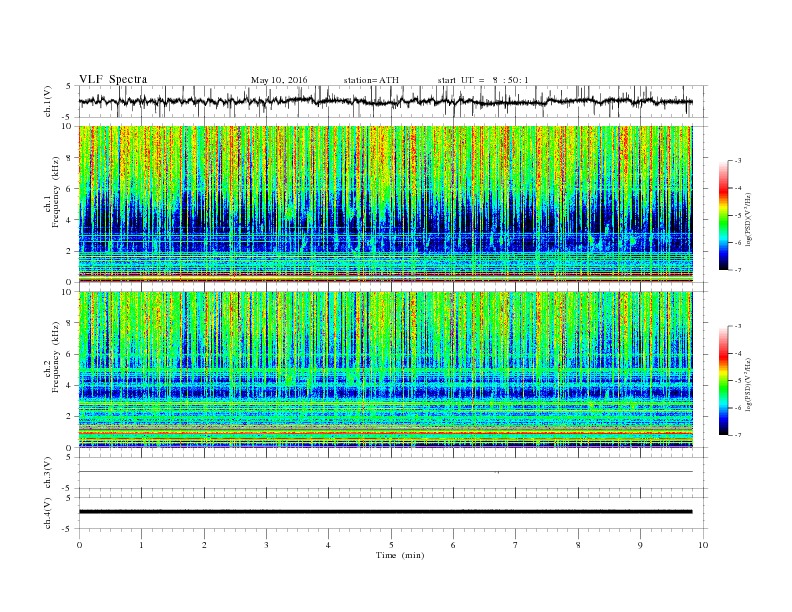Click the "ch.3(V)" axis label
The height and width of the screenshot is (612, 792).
tap(48, 473)
